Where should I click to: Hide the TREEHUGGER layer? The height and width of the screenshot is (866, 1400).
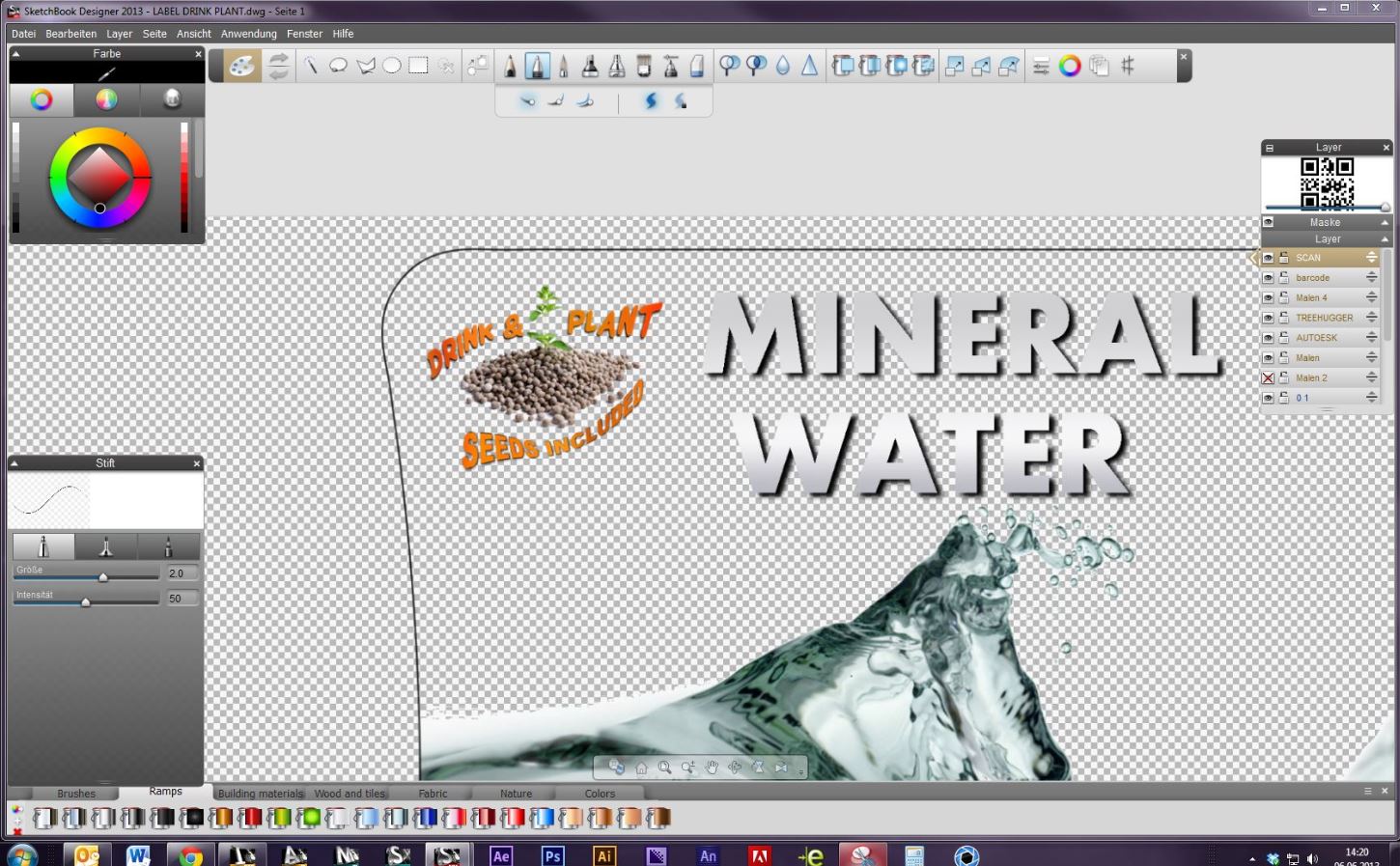(1269, 318)
